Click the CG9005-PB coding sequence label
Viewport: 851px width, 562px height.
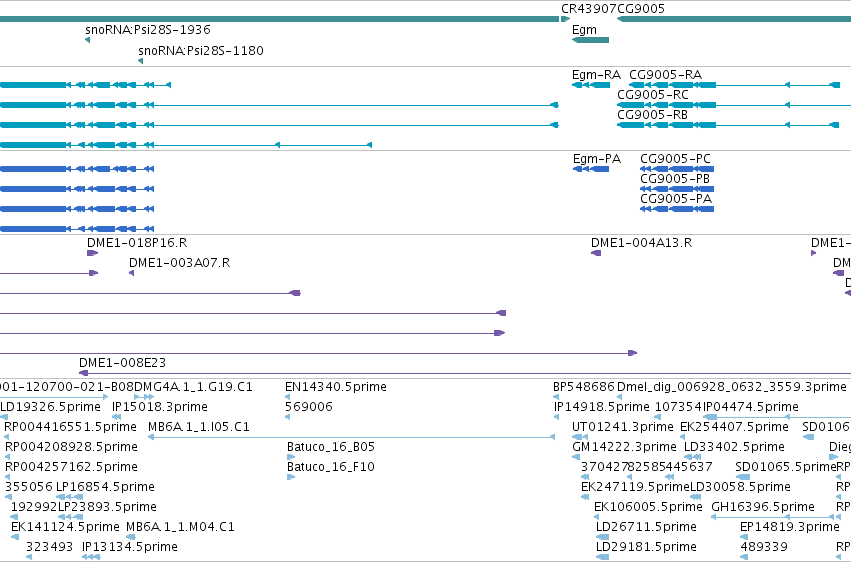click(675, 179)
